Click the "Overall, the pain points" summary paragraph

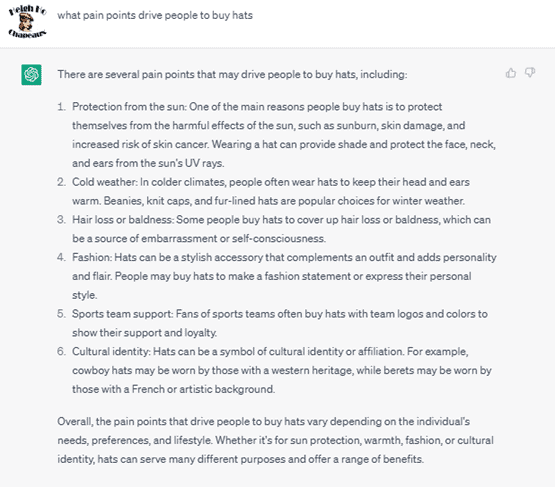click(x=275, y=440)
